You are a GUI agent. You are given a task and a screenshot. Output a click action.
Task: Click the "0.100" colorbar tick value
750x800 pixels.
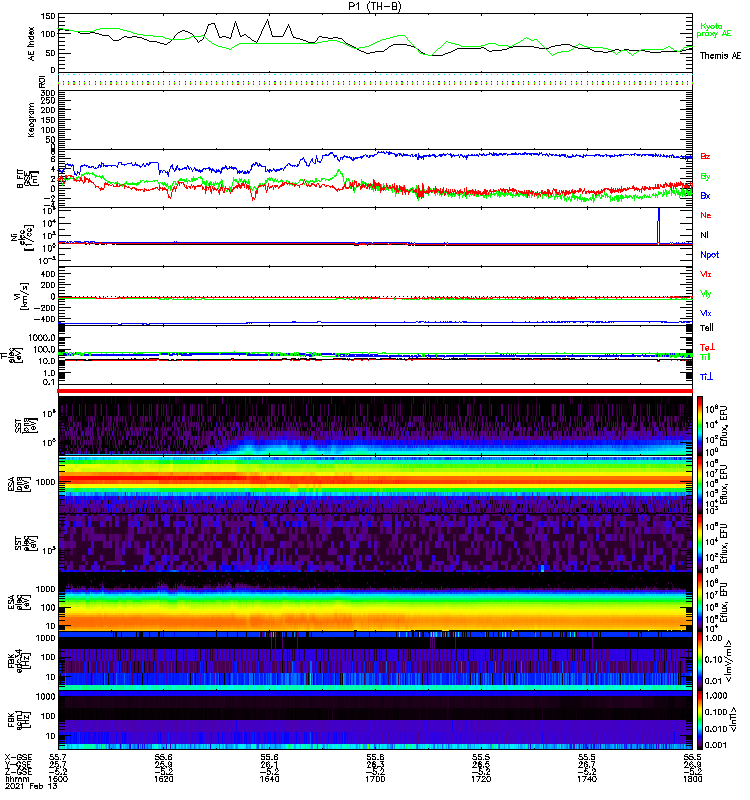point(716,712)
